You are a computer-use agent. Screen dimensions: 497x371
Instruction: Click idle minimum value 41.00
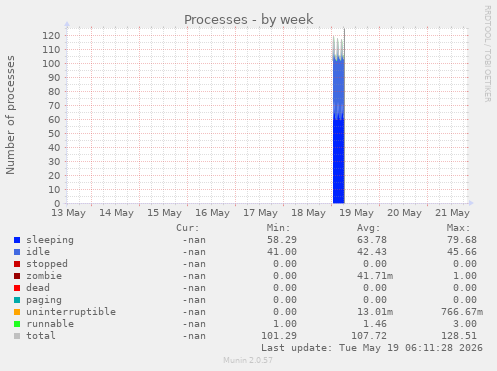click(x=282, y=252)
